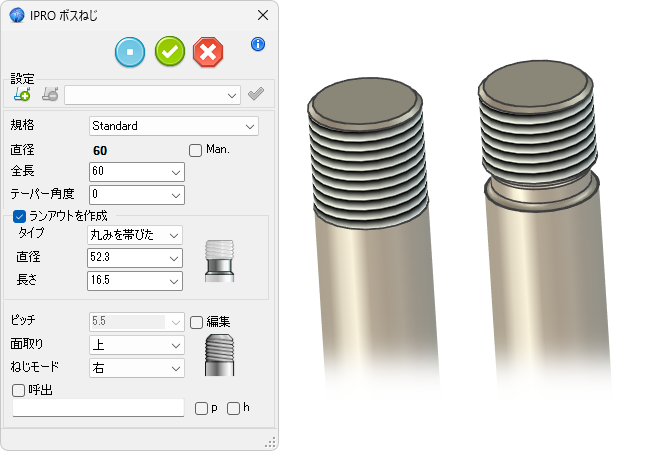This screenshot has width=652, height=451.
Task: Open the 規格 Standard dropdown
Action: coord(173,126)
